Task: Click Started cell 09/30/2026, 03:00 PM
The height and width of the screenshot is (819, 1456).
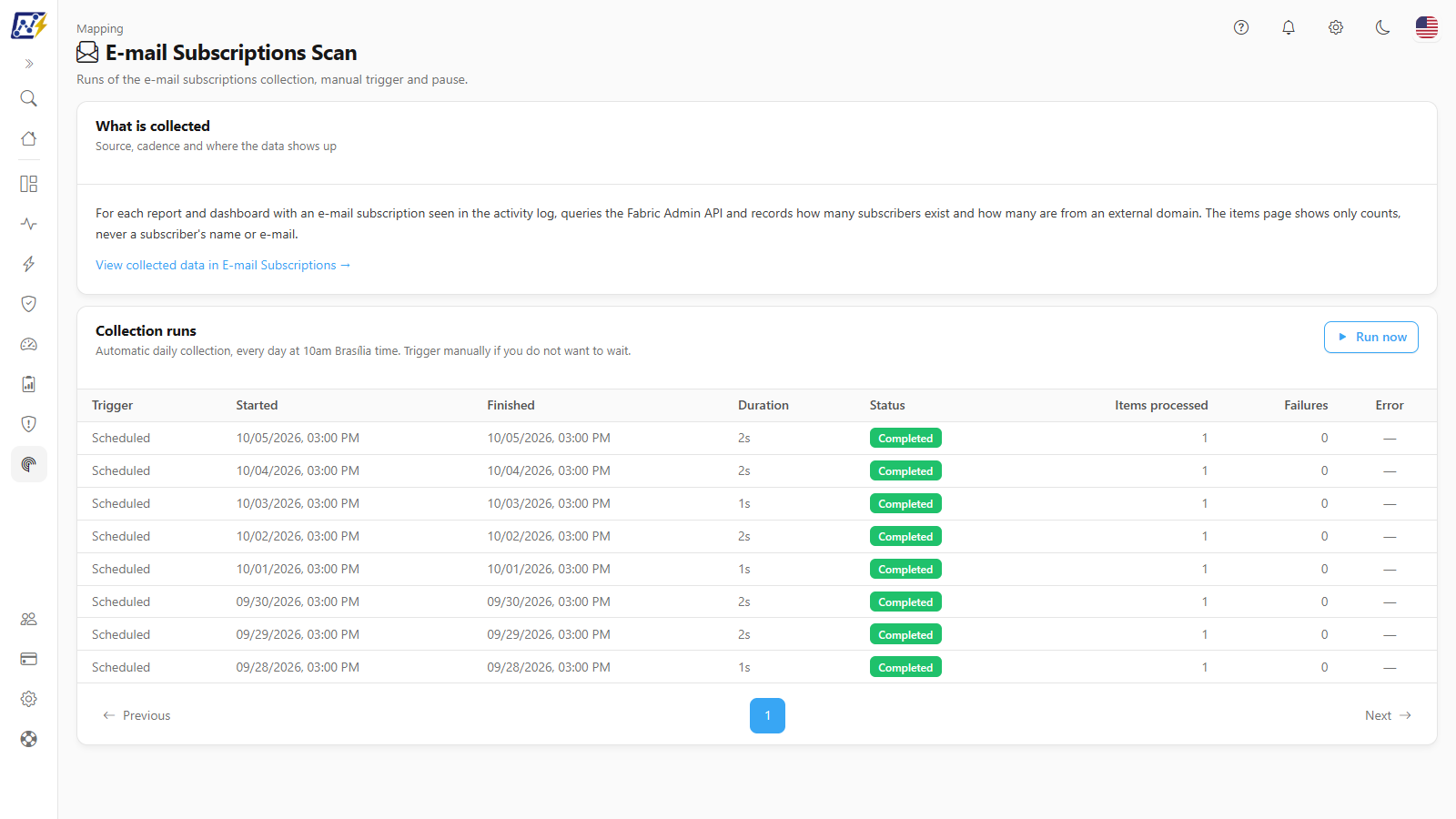Action: tap(298, 602)
